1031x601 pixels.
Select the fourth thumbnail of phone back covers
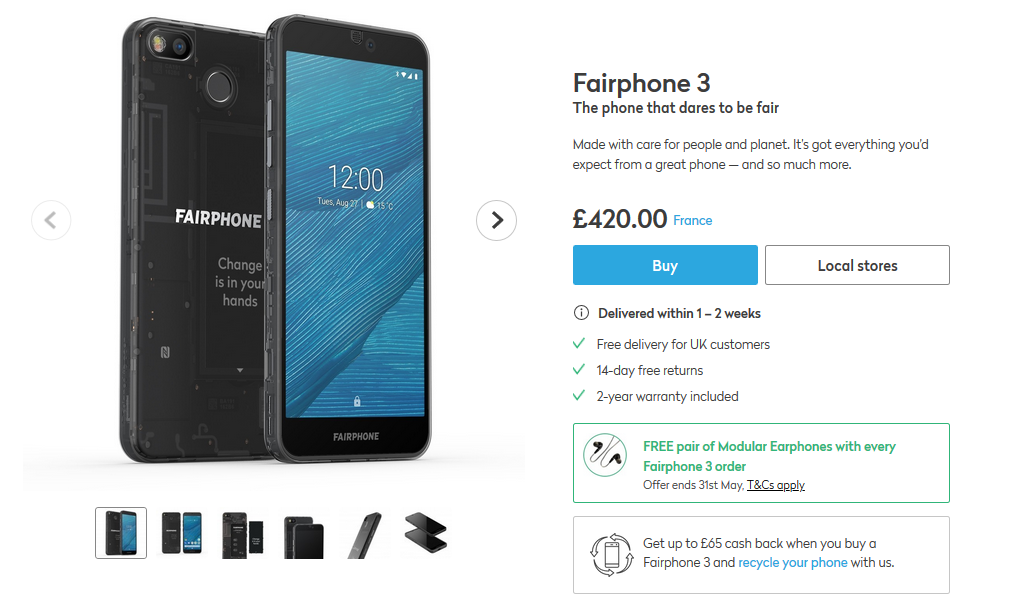(304, 536)
